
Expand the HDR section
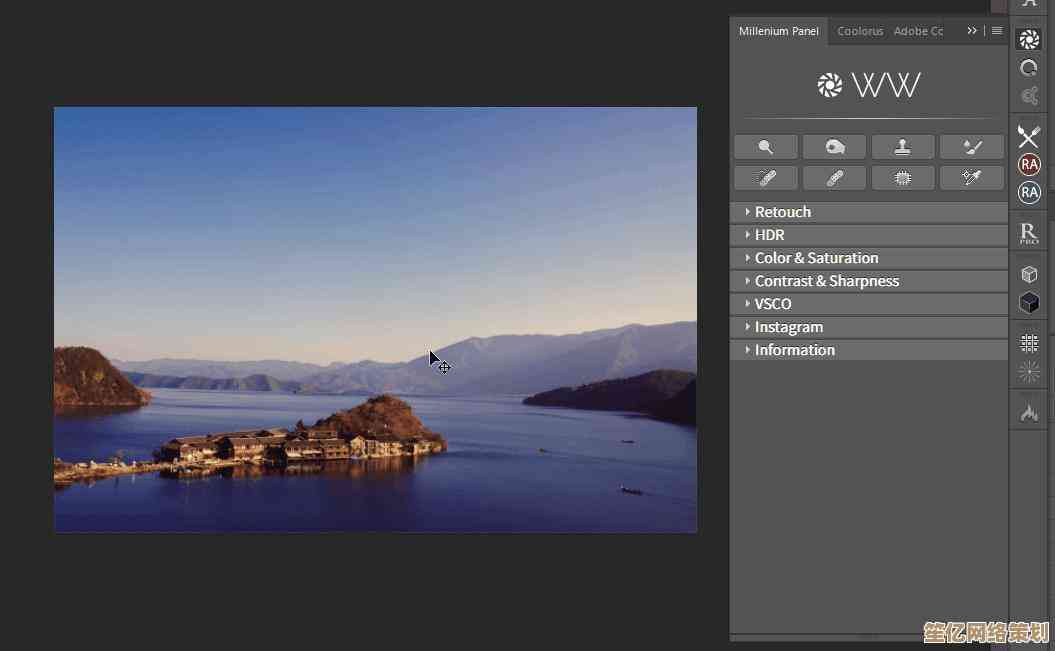click(769, 235)
